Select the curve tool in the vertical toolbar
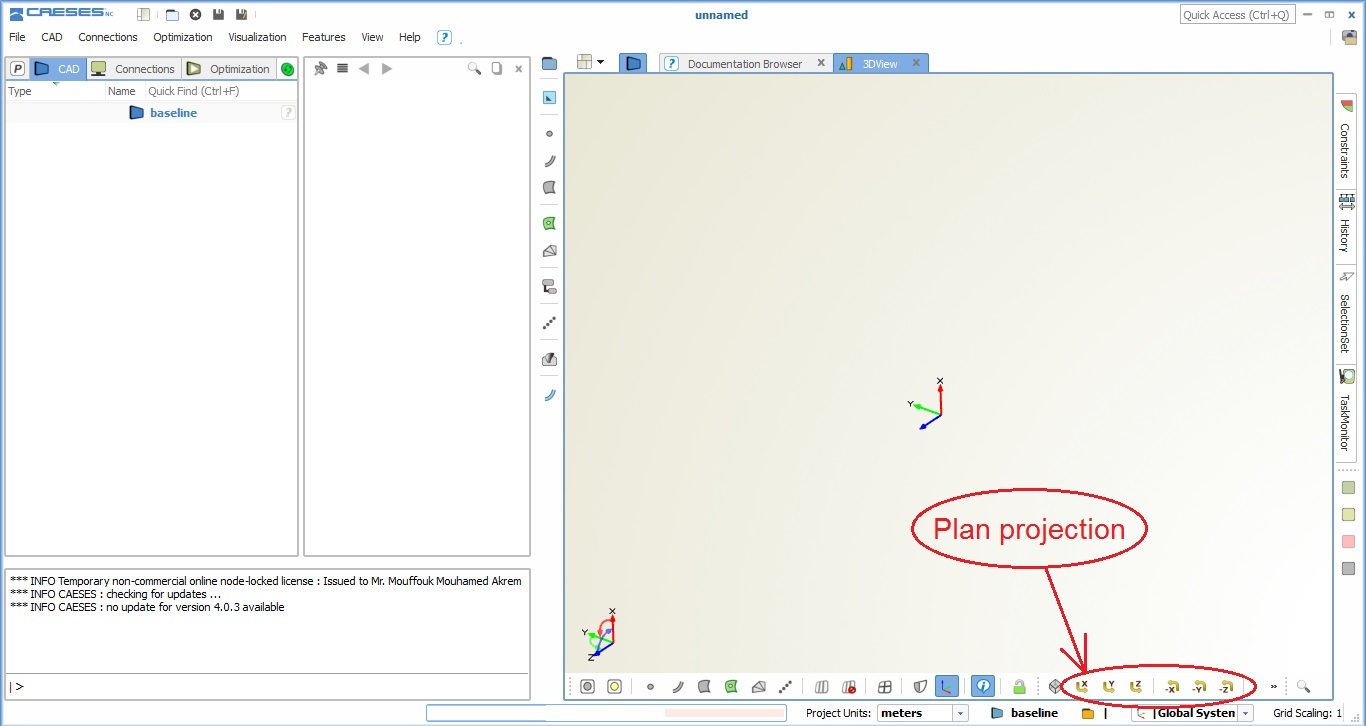The width and height of the screenshot is (1366, 726). click(x=549, y=161)
